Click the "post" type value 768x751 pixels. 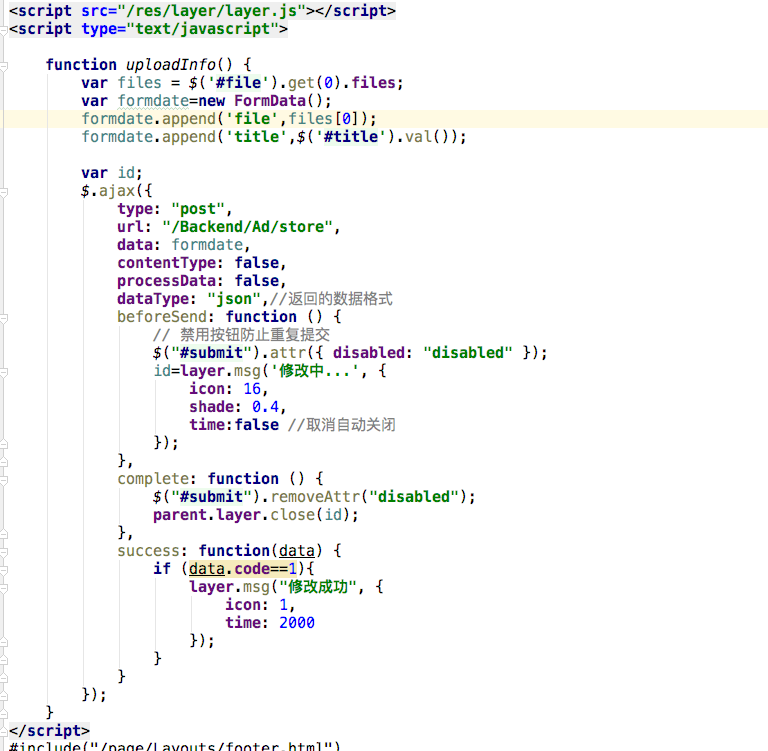tap(198, 209)
